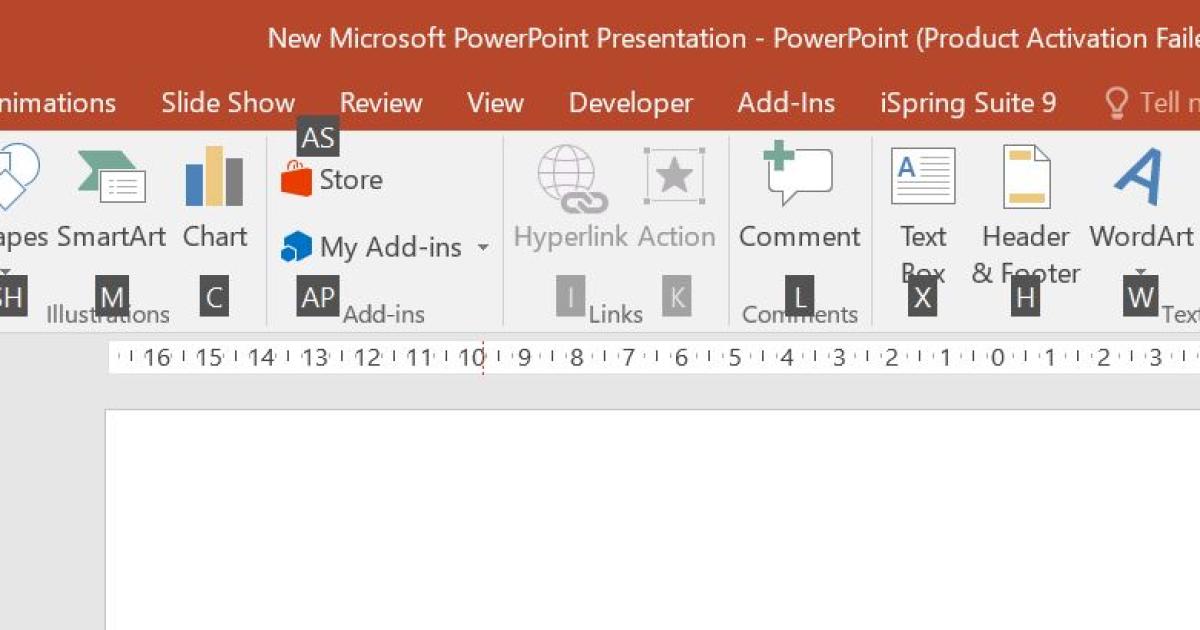The image size is (1200, 630).
Task: Click the blank slide canvas
Action: pyautogui.click(x=650, y=520)
